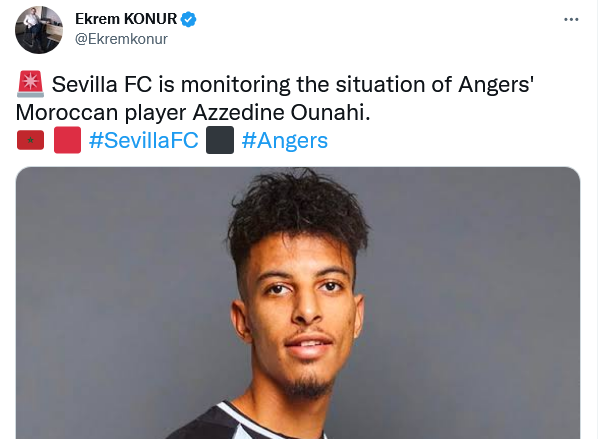Open the #SevillaFC hashtag
This screenshot has width=599, height=439.
click(144, 140)
